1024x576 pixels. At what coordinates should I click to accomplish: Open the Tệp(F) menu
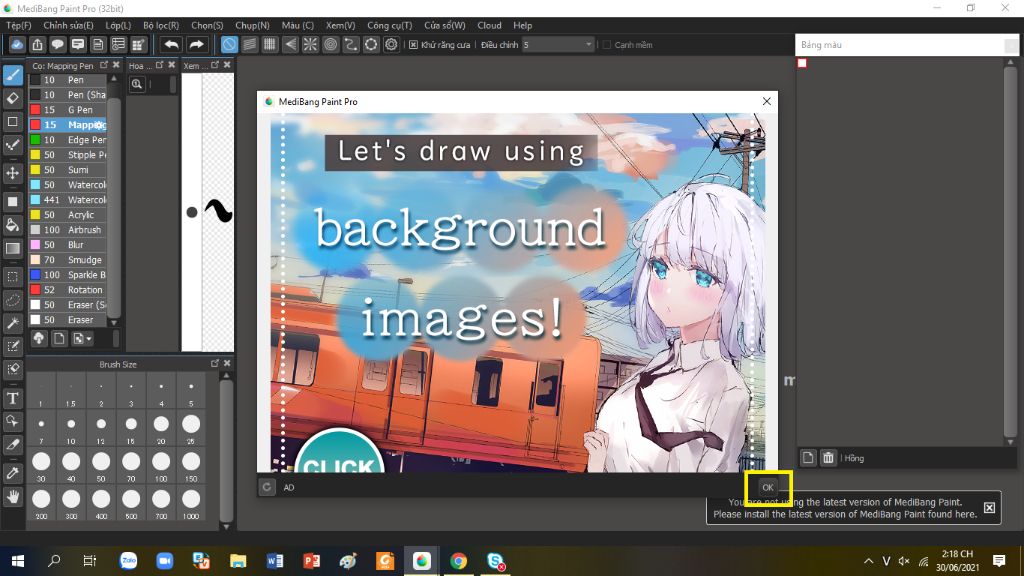[18, 25]
